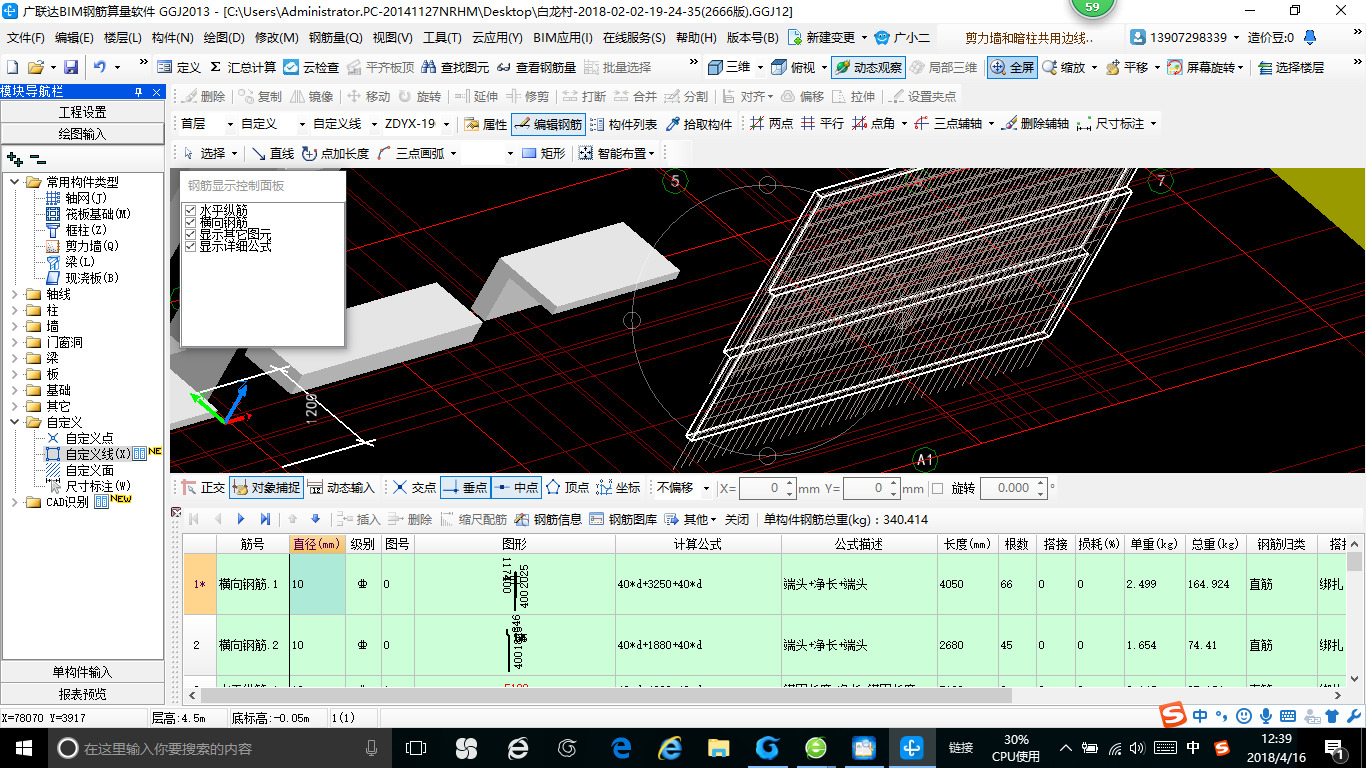
Task: Click the 全屏 fullscreen button
Action: [1012, 67]
